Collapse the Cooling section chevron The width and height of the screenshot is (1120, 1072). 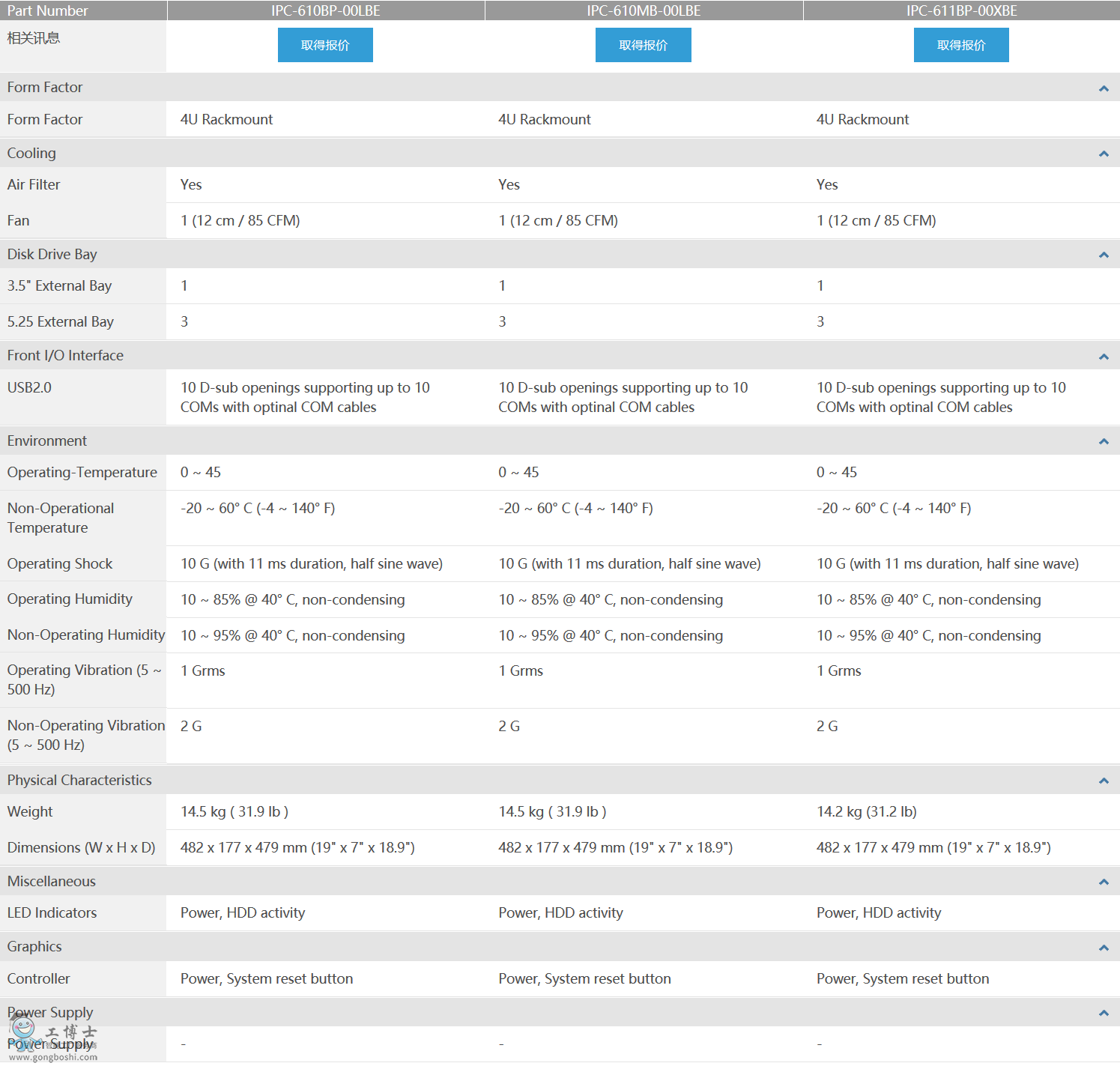1103,154
